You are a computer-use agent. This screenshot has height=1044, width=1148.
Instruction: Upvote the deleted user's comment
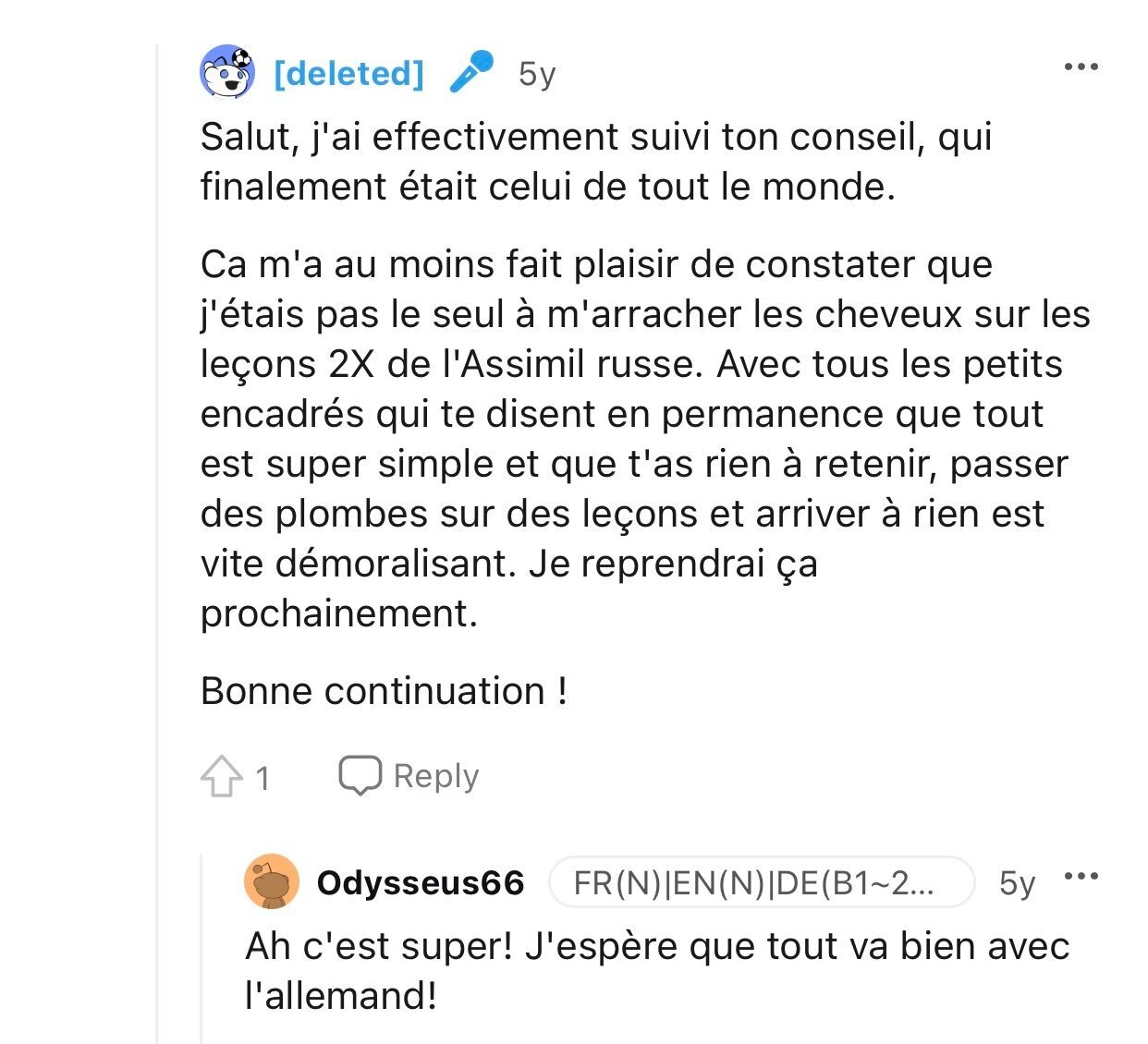pyautogui.click(x=222, y=776)
